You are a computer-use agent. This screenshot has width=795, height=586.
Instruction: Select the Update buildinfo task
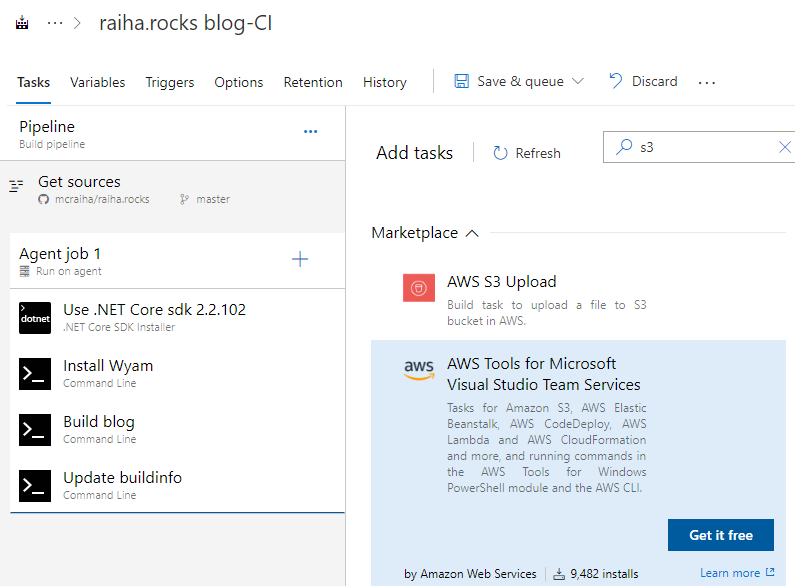click(177, 486)
